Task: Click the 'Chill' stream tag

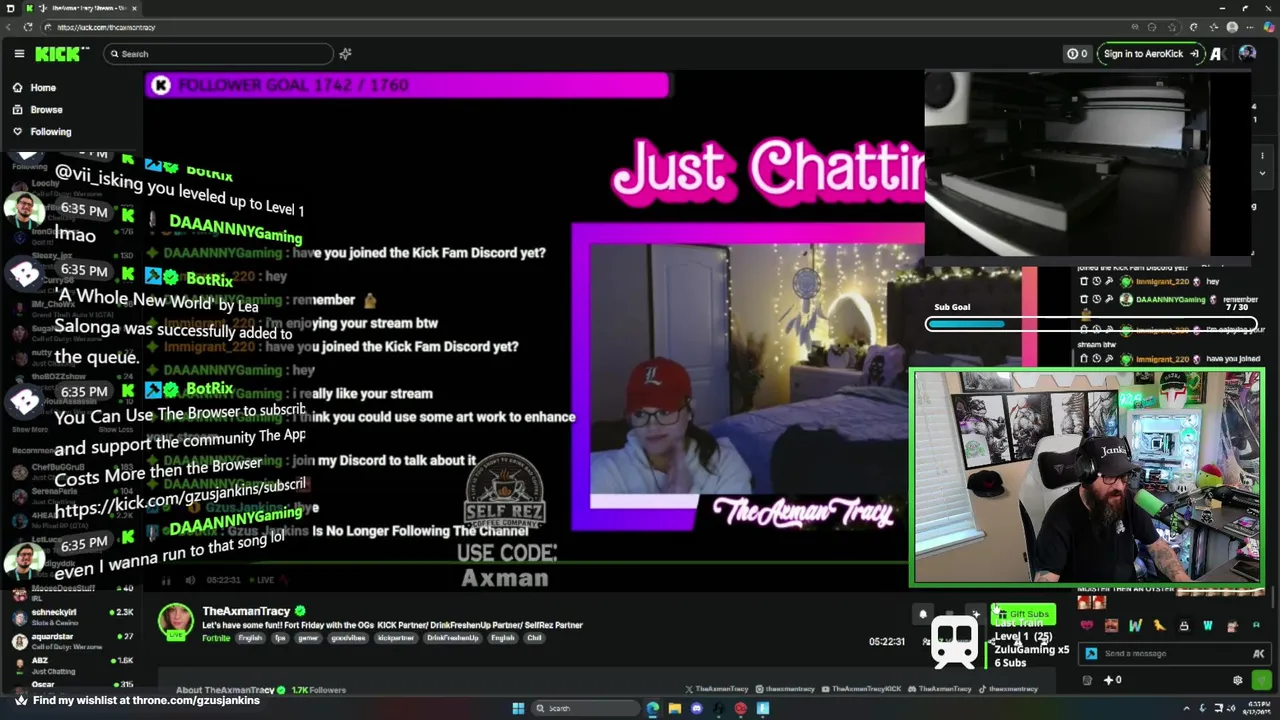Action: (534, 638)
